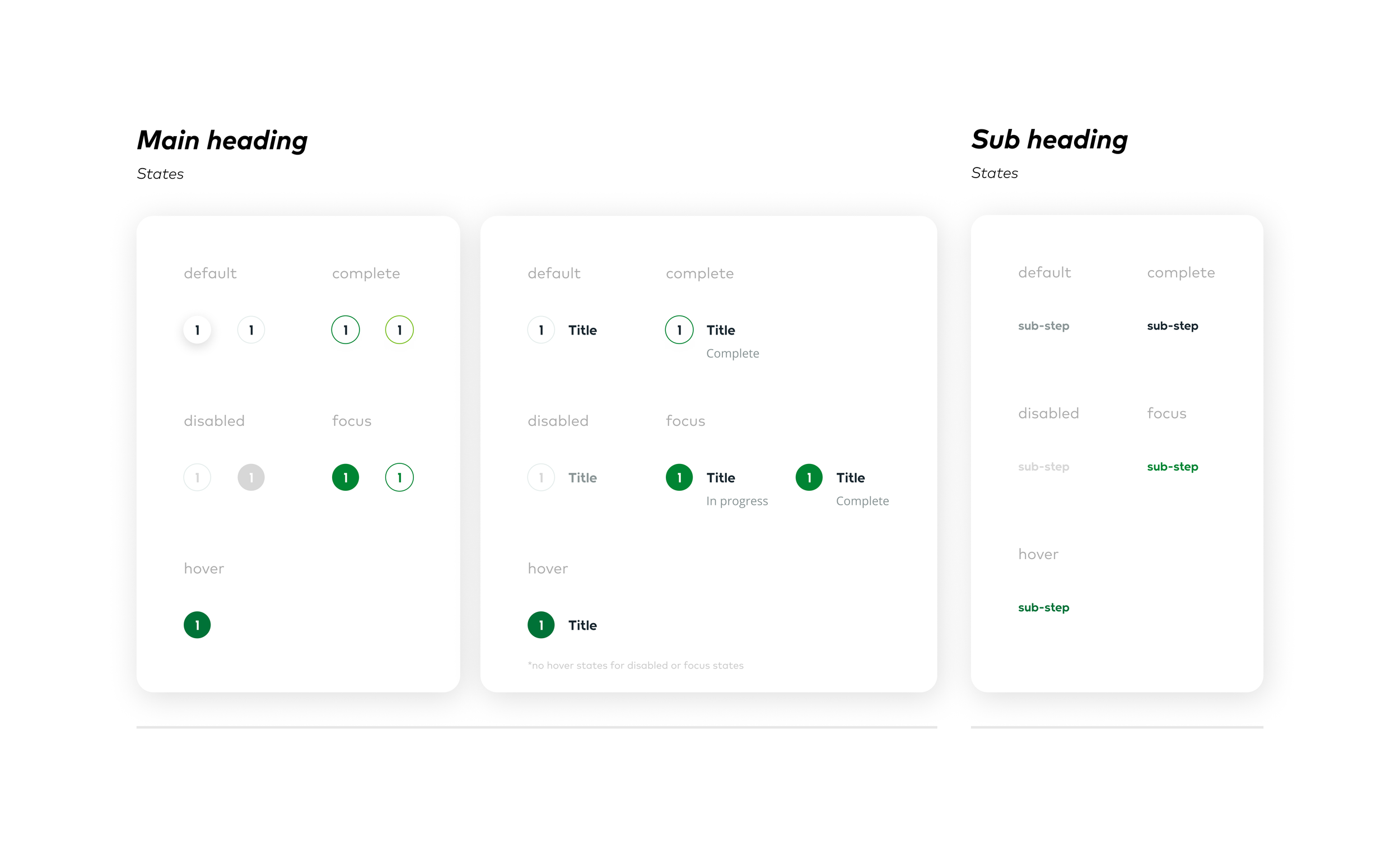Click the default Title step in middle card
The width and height of the screenshot is (1400, 850).
pyautogui.click(x=542, y=330)
